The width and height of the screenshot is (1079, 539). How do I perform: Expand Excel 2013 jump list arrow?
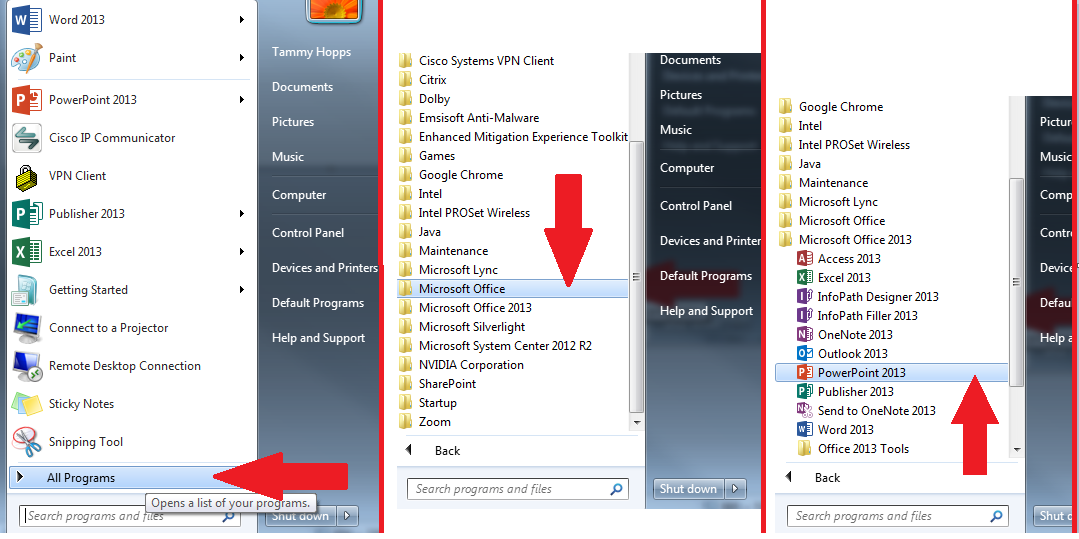pyautogui.click(x=242, y=252)
